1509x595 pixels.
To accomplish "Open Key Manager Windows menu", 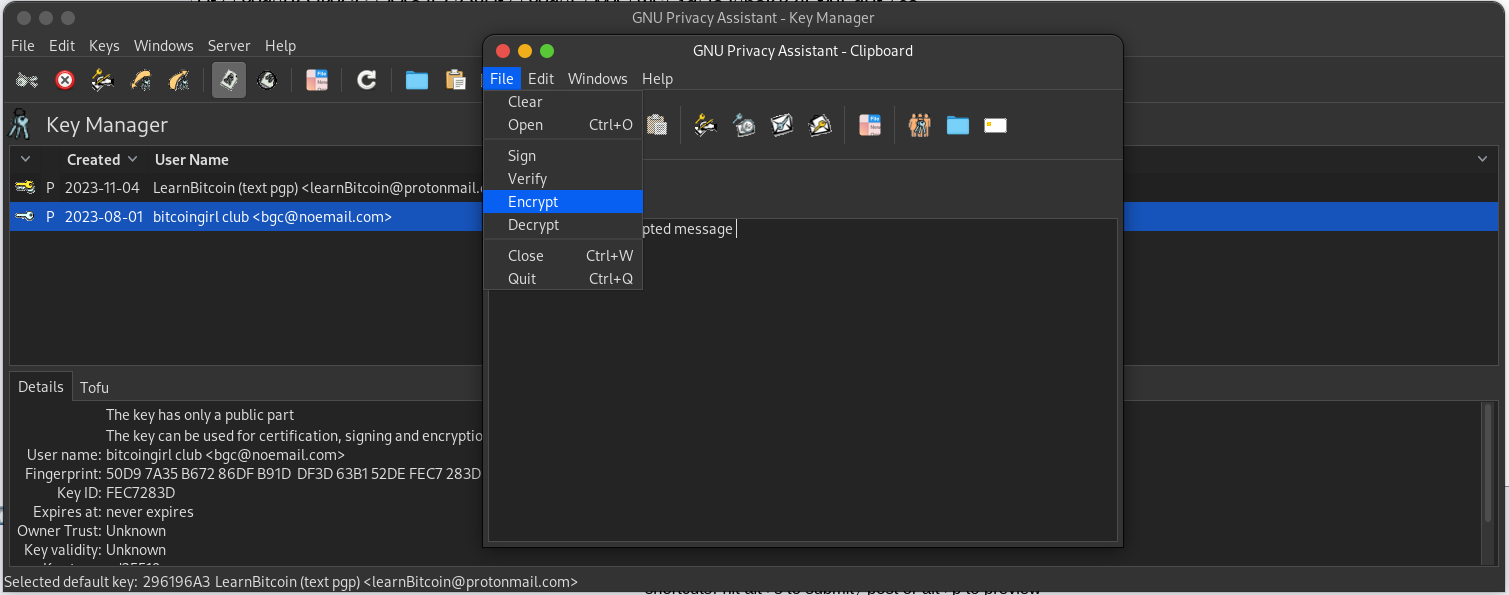I will (x=164, y=46).
